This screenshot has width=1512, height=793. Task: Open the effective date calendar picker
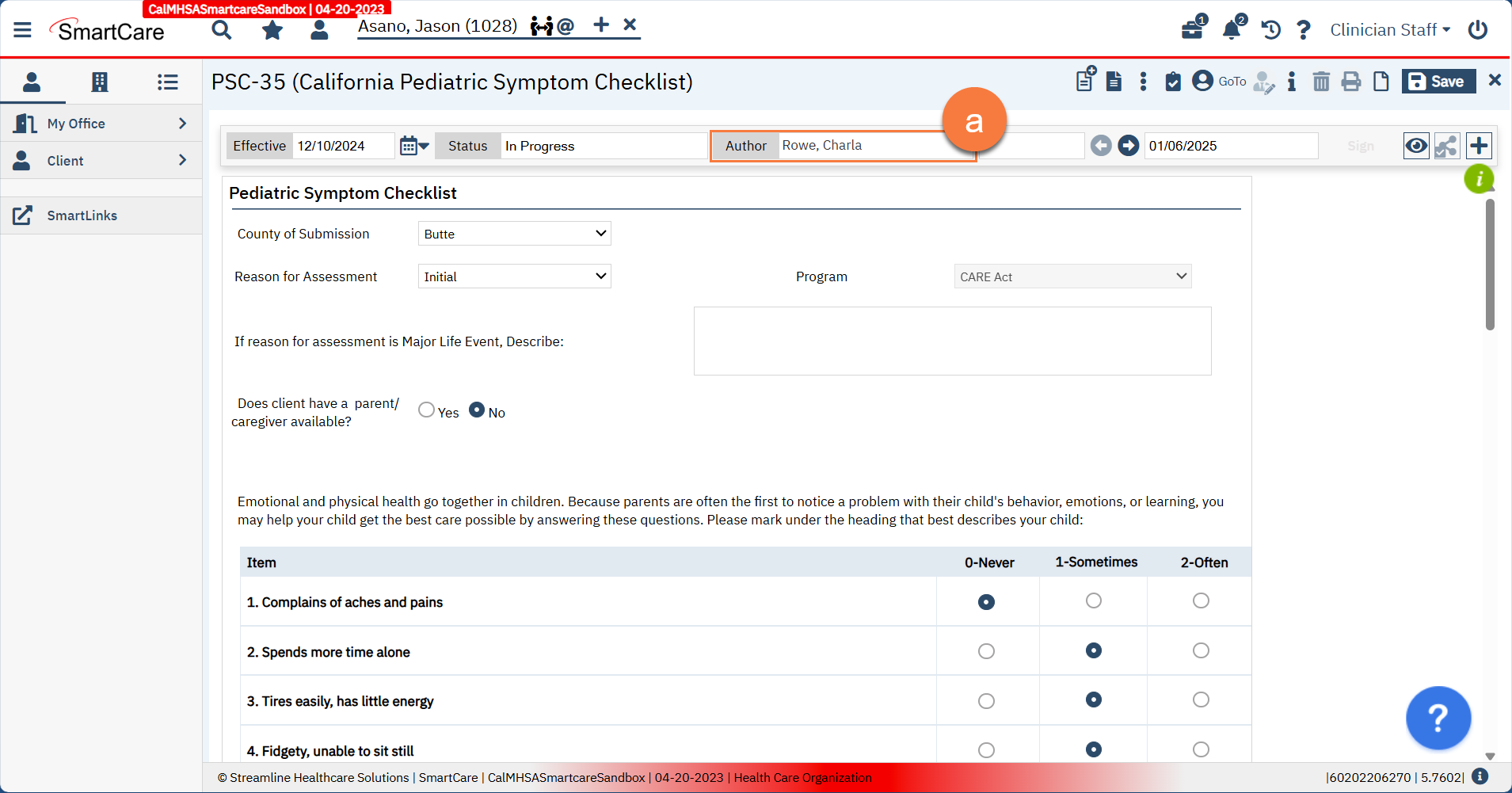click(x=413, y=146)
